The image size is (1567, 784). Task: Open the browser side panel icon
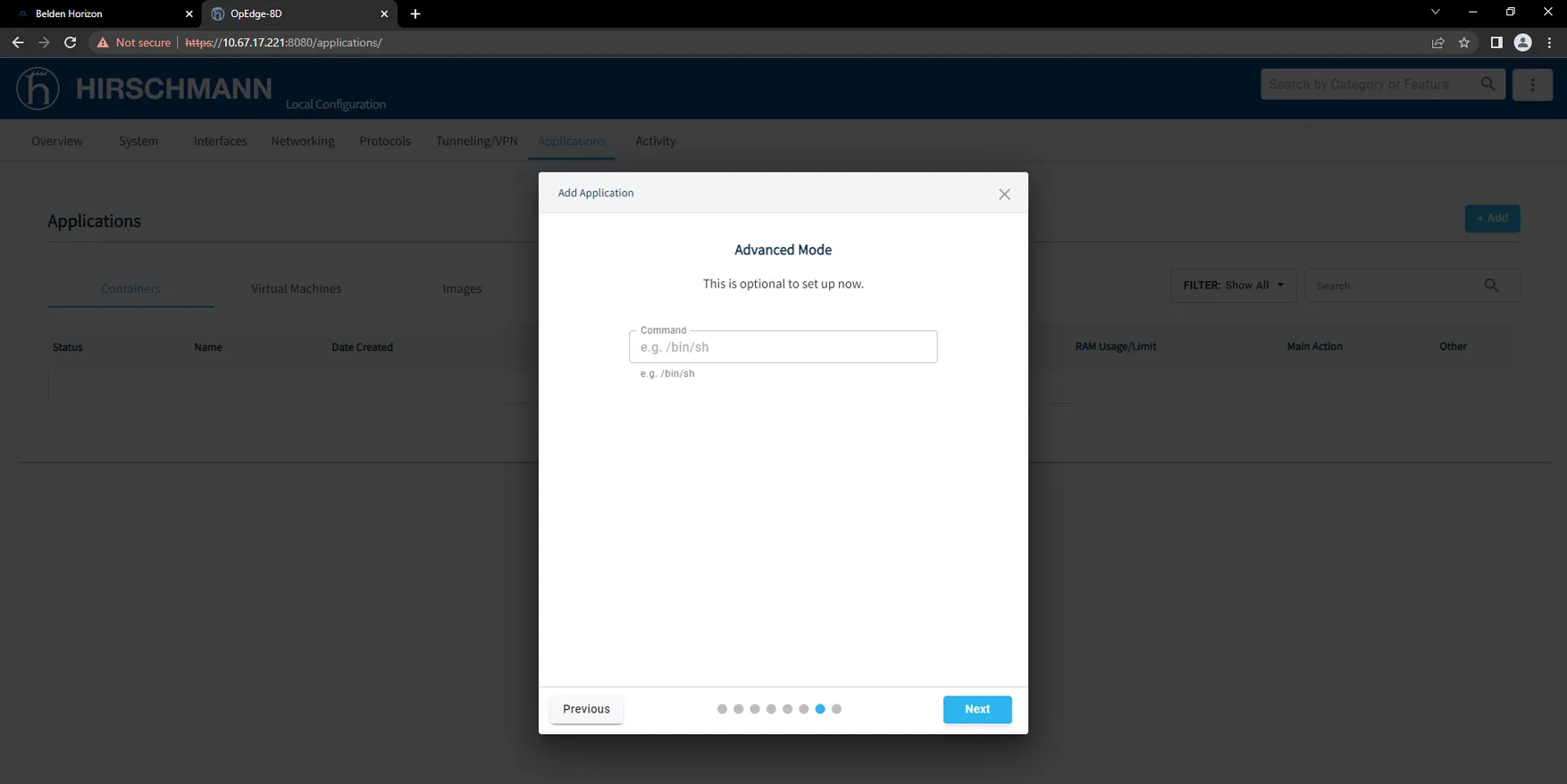1496,43
